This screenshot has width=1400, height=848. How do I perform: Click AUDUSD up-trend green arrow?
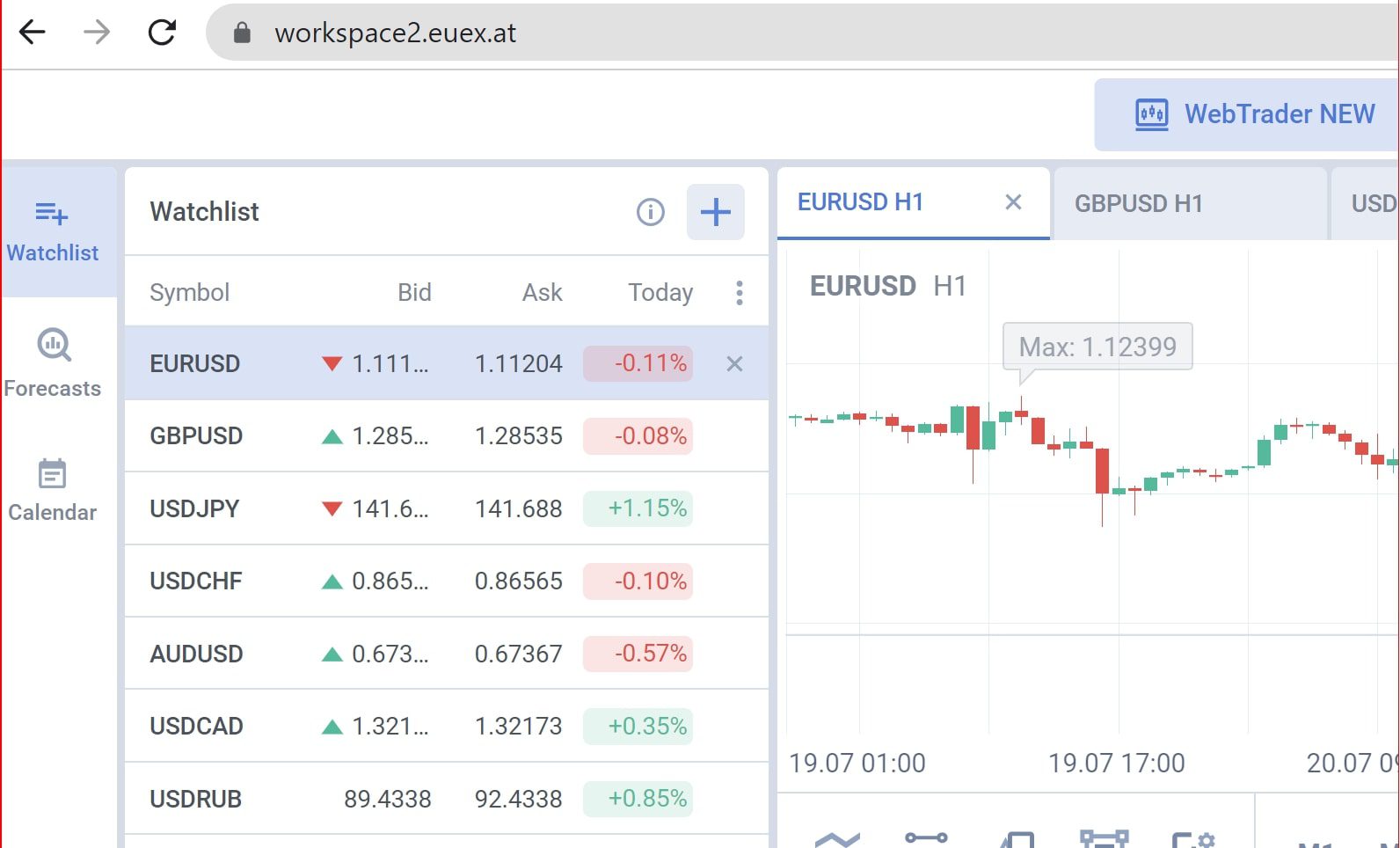332,654
